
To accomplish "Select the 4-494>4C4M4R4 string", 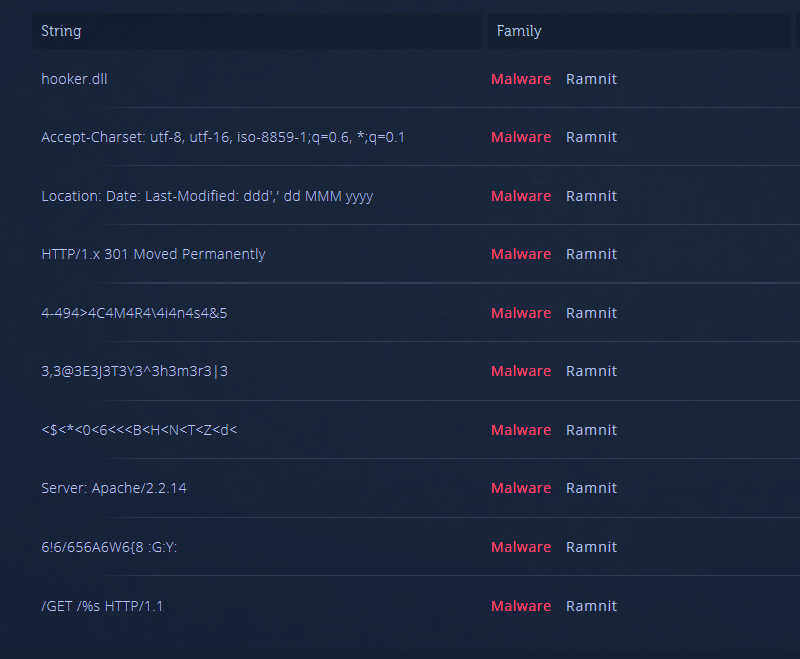I will pyautogui.click(x=134, y=313).
